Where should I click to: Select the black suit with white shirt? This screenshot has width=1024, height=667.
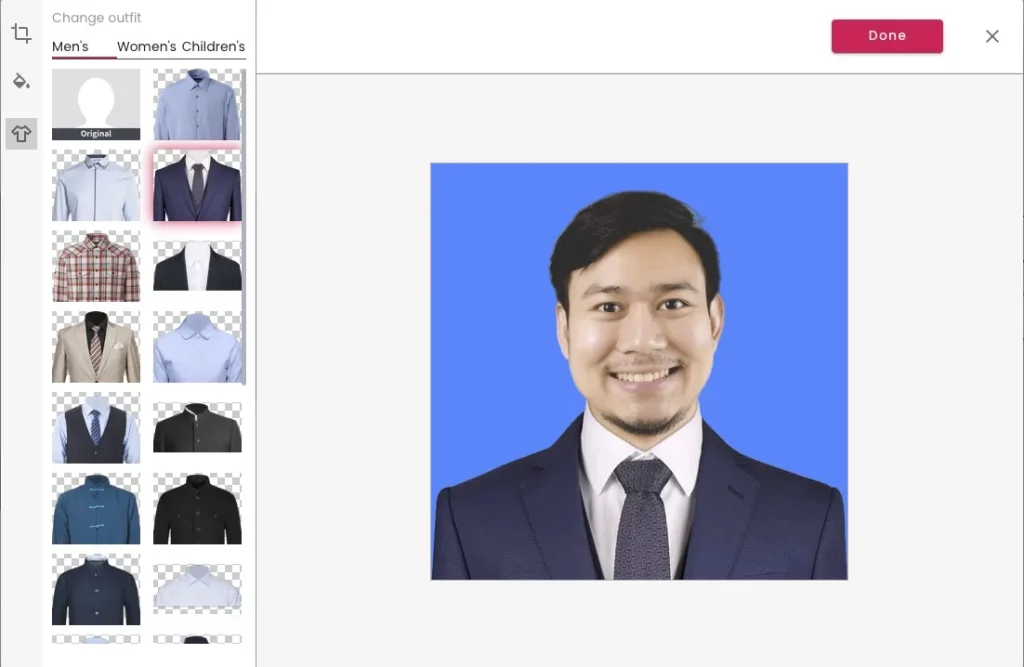[x=197, y=266]
